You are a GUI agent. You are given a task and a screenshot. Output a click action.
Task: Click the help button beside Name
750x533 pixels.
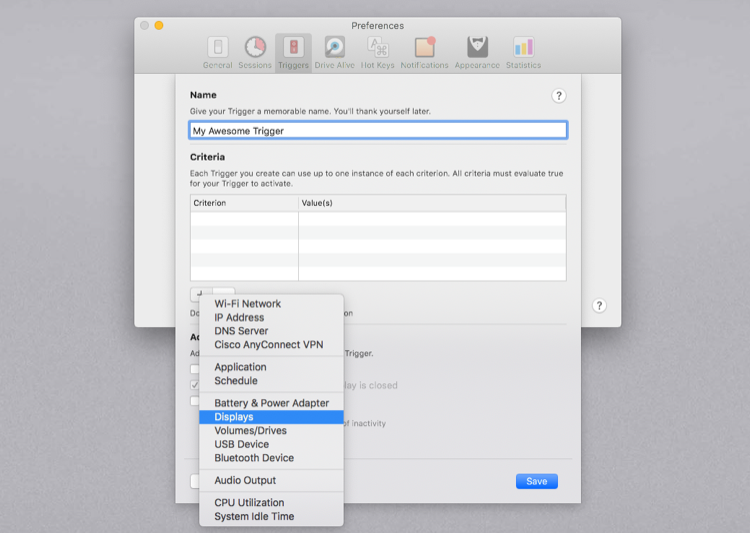[558, 96]
